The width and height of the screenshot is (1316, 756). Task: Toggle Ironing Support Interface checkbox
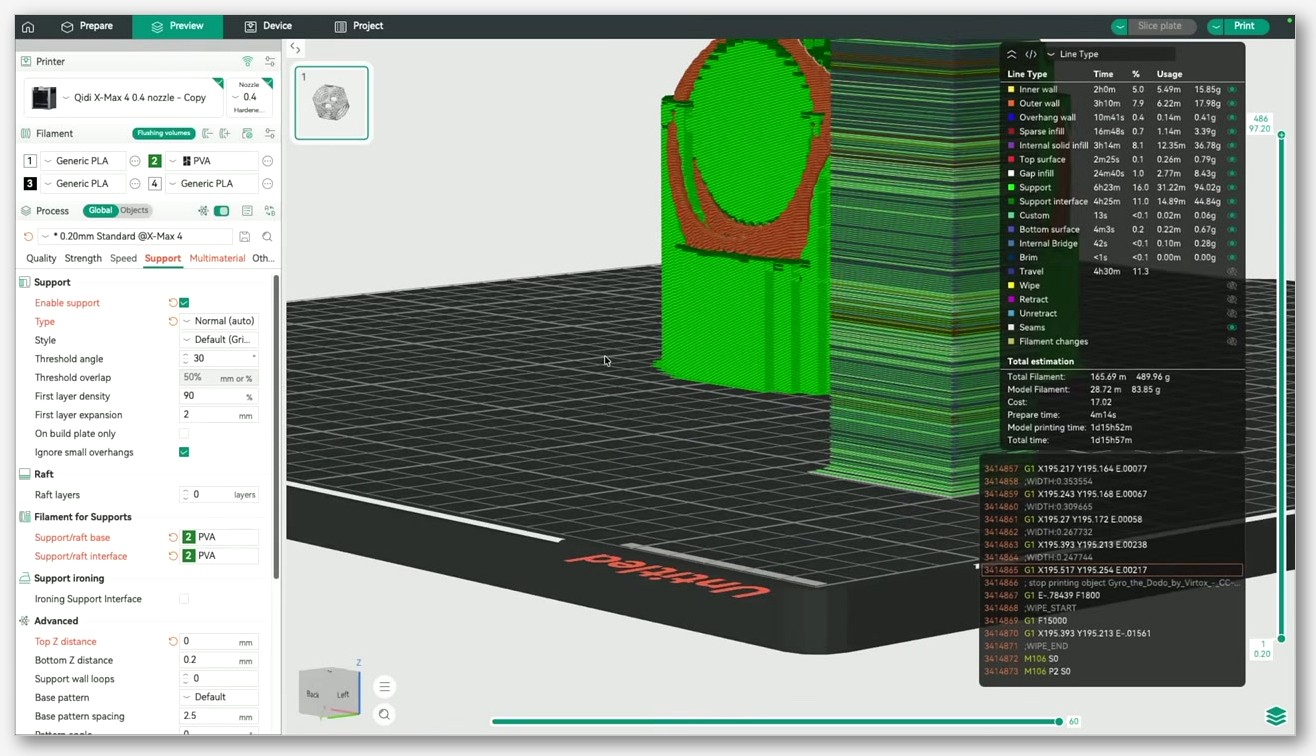[x=184, y=599]
